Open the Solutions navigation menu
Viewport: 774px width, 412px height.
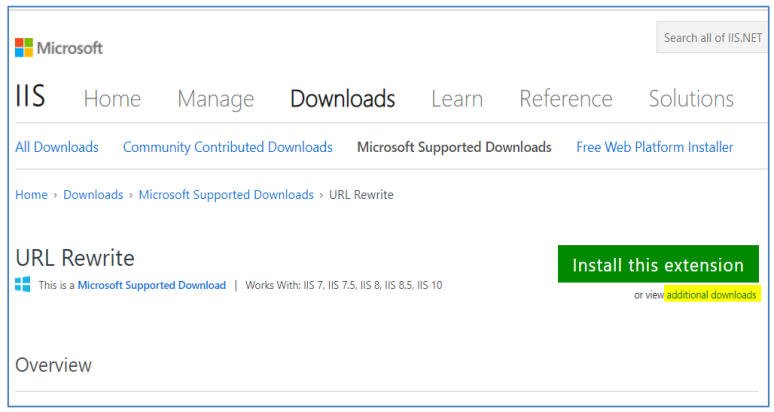(691, 99)
